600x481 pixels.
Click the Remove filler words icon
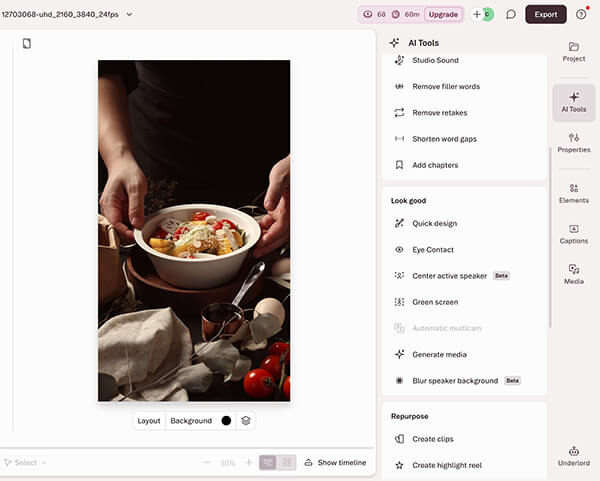pyautogui.click(x=399, y=86)
